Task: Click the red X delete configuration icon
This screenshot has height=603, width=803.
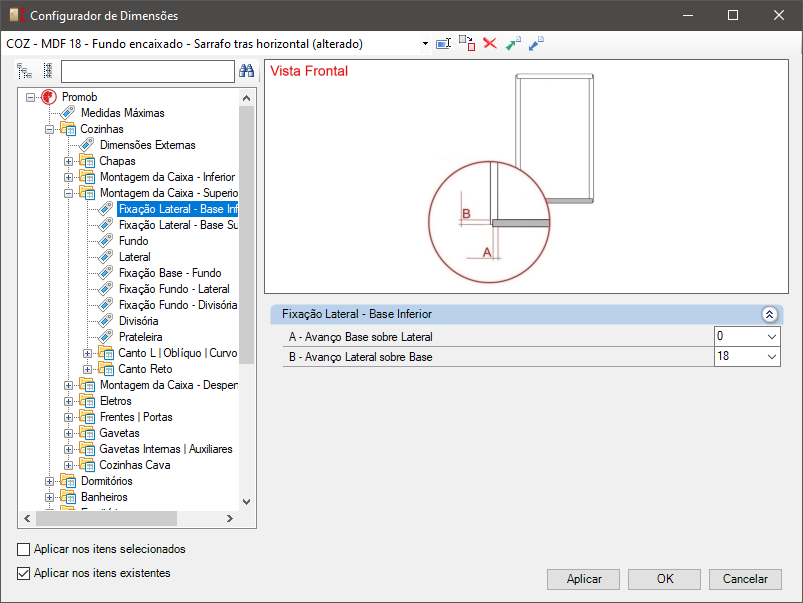Action: (490, 44)
